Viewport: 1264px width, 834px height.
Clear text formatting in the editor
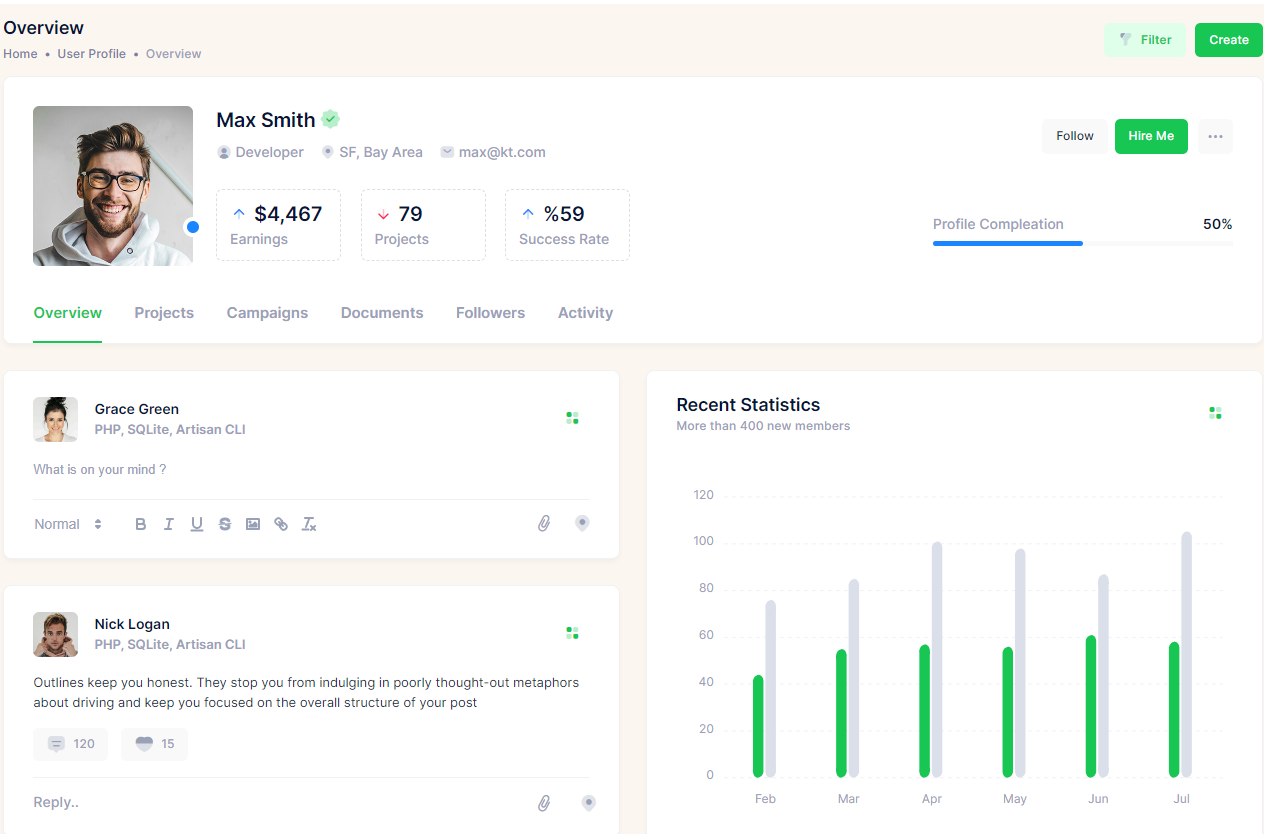click(309, 524)
